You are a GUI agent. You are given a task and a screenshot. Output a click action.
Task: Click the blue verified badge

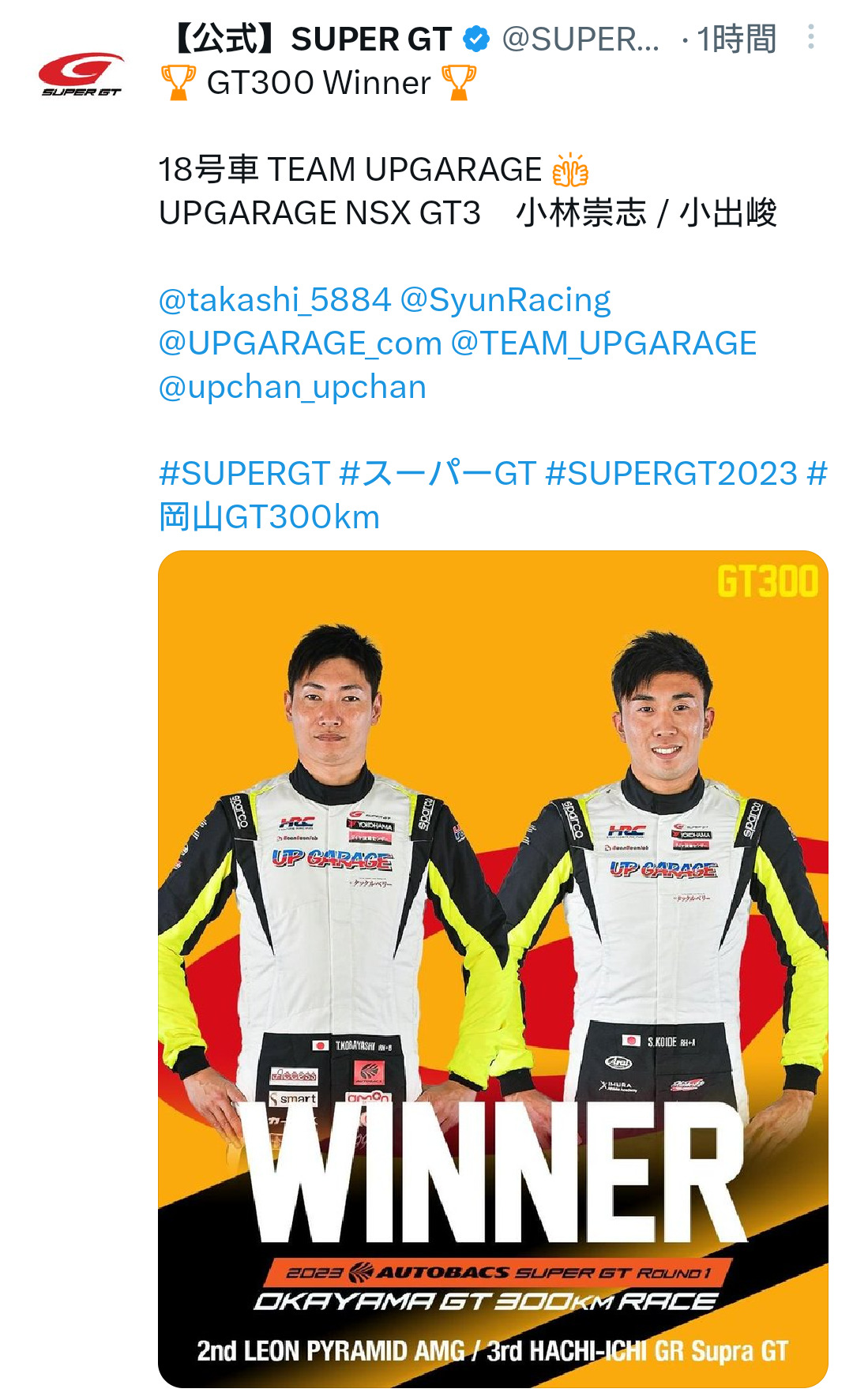(x=476, y=39)
